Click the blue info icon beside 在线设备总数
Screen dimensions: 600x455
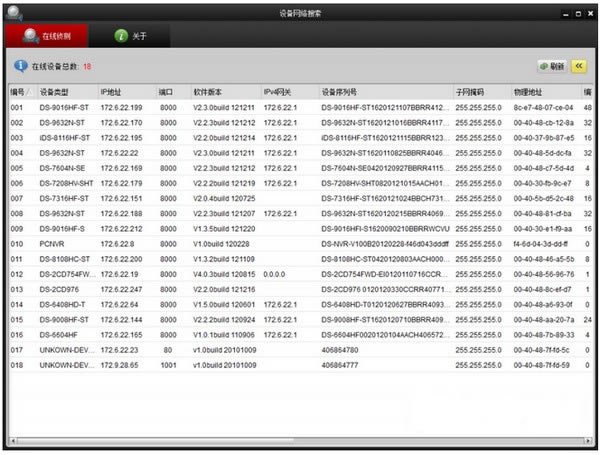point(20,66)
